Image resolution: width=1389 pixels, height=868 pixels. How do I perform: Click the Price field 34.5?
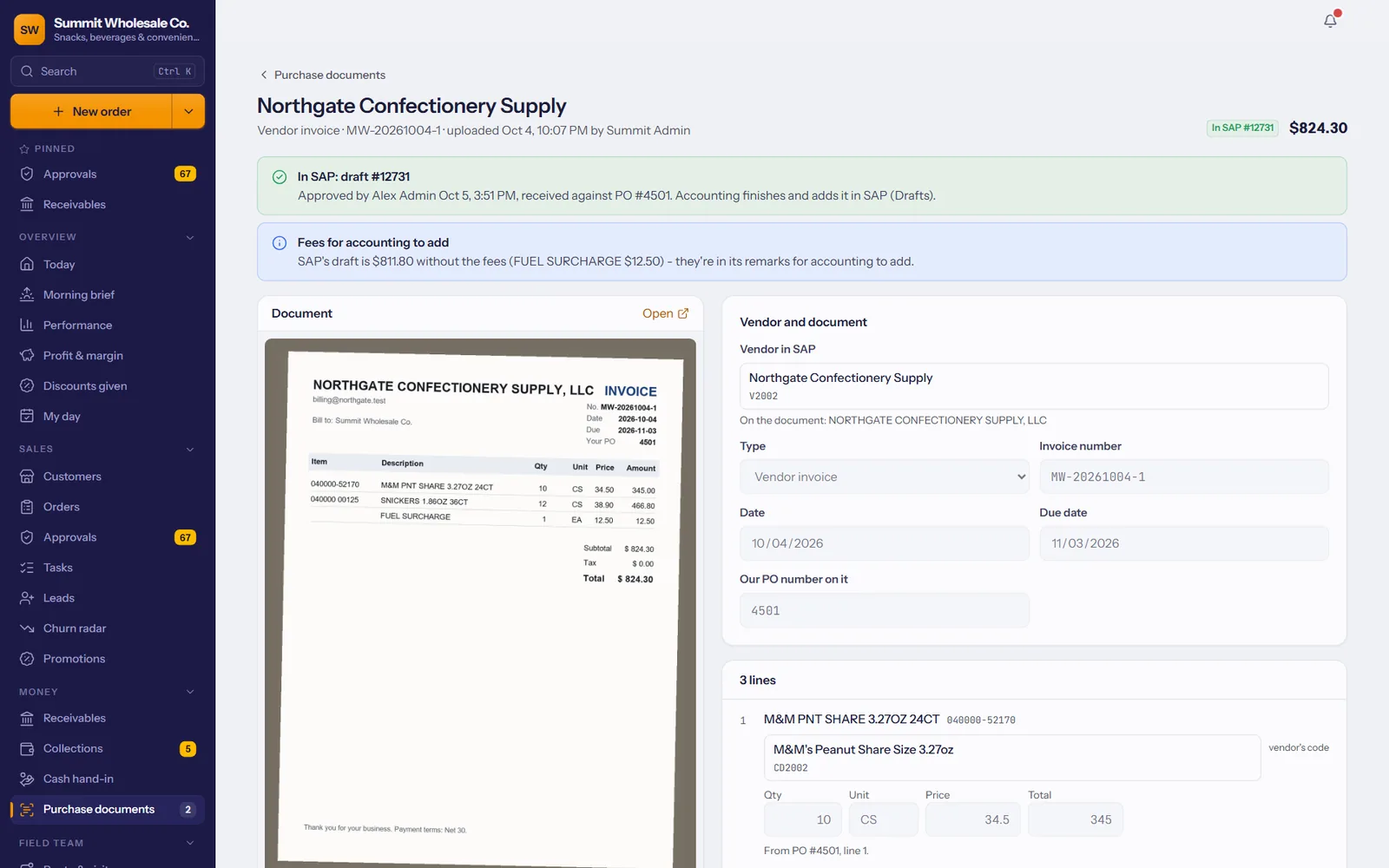click(x=972, y=819)
